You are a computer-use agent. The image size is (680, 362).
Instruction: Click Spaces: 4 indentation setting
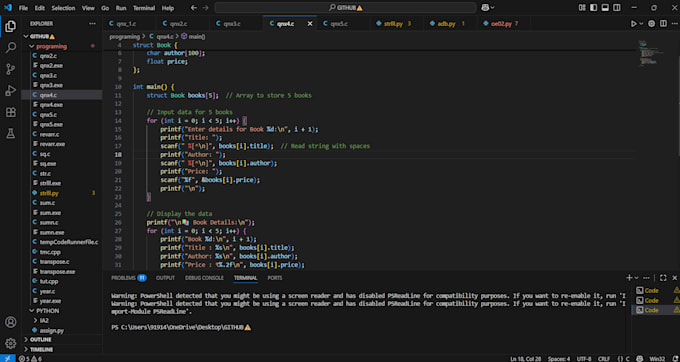pyautogui.click(x=559, y=359)
